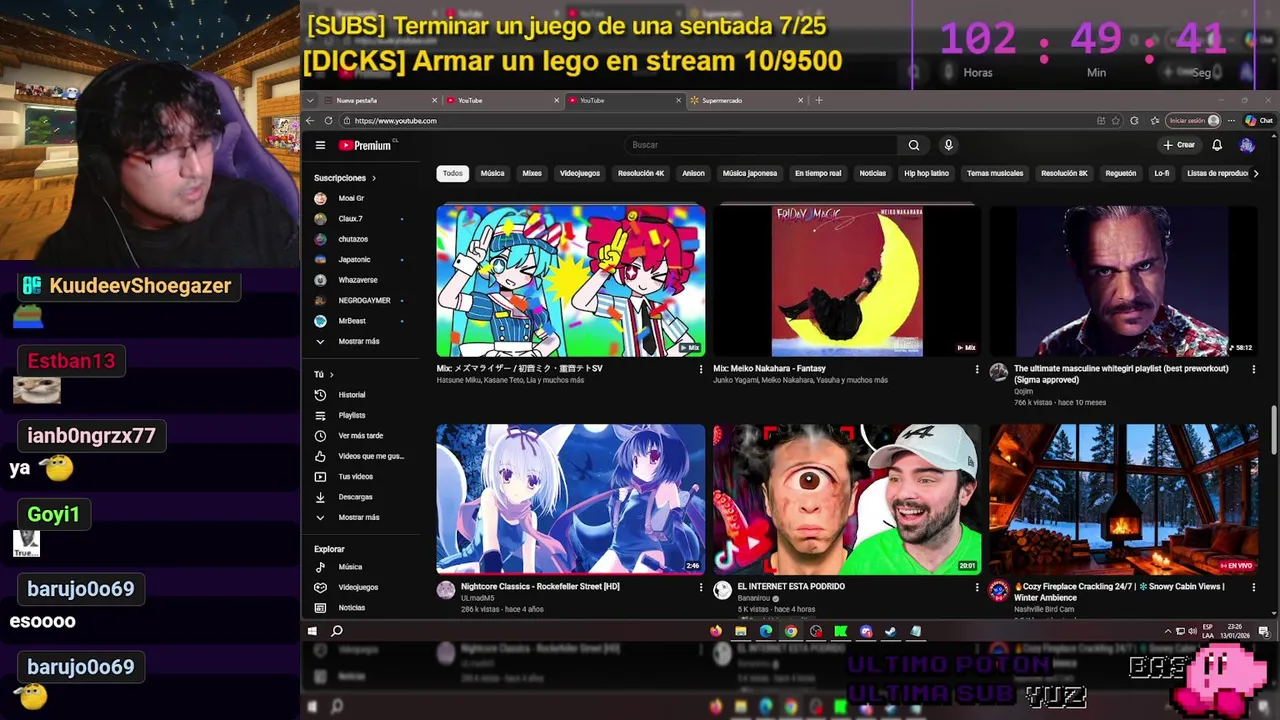Open the account avatar menu
This screenshot has width=1280, height=720.
[x=1246, y=145]
